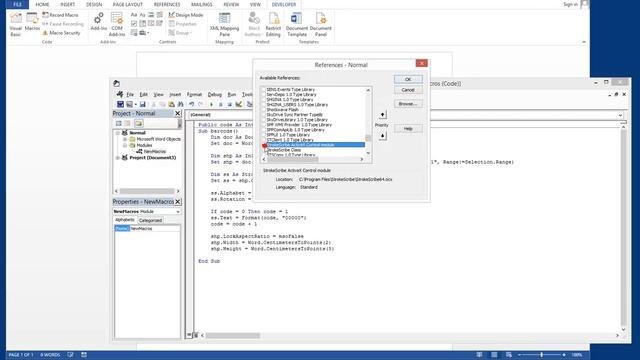Move reference up with Priority up arrow
This screenshot has height=360, width=640.
(382, 115)
